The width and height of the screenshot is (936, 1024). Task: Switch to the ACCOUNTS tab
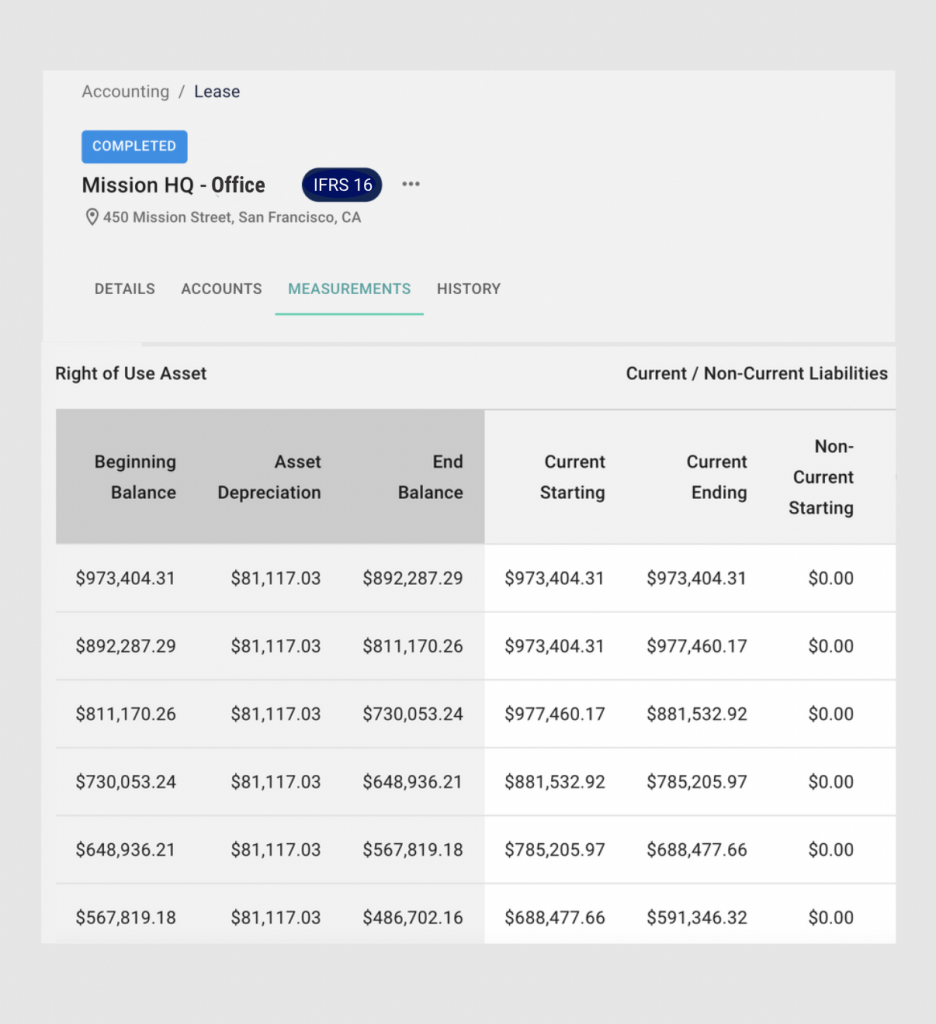point(221,289)
